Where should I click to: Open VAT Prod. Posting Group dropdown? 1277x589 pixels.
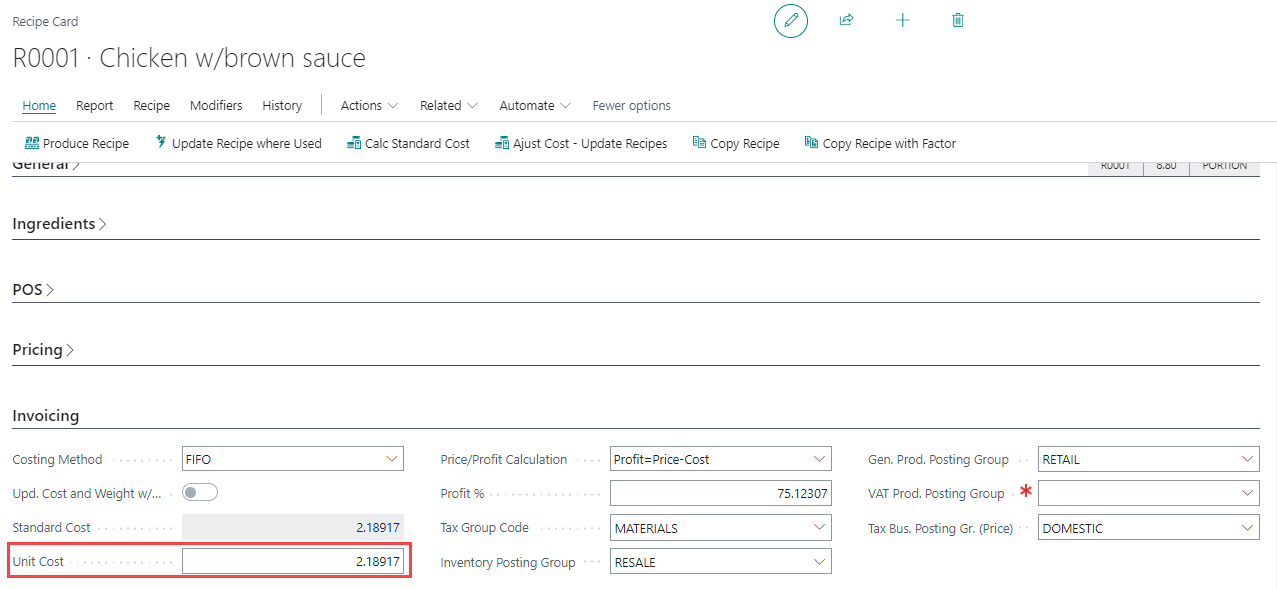1148,493
